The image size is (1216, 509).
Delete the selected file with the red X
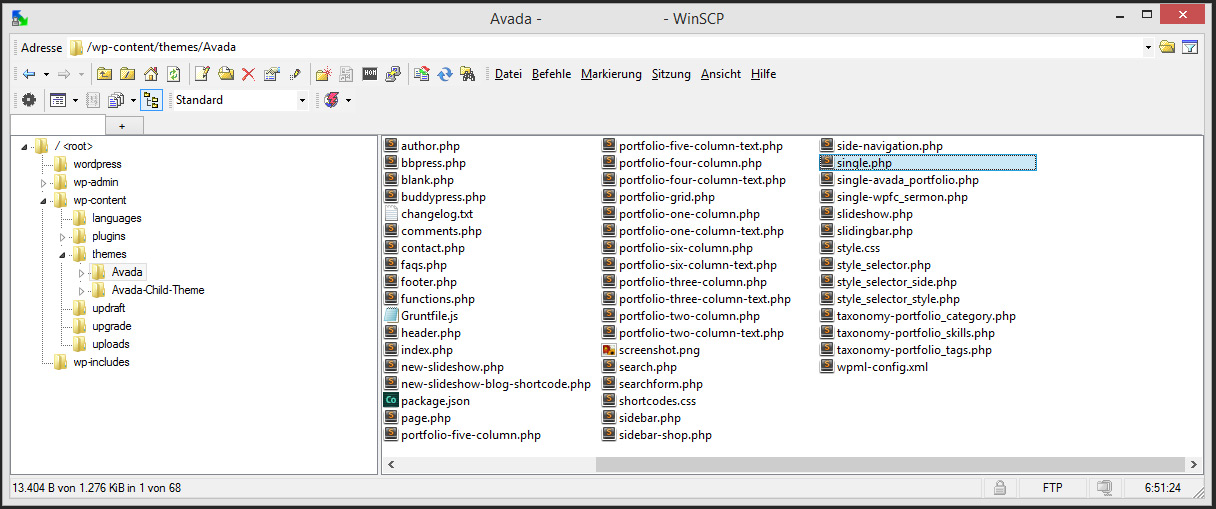pyautogui.click(x=248, y=74)
